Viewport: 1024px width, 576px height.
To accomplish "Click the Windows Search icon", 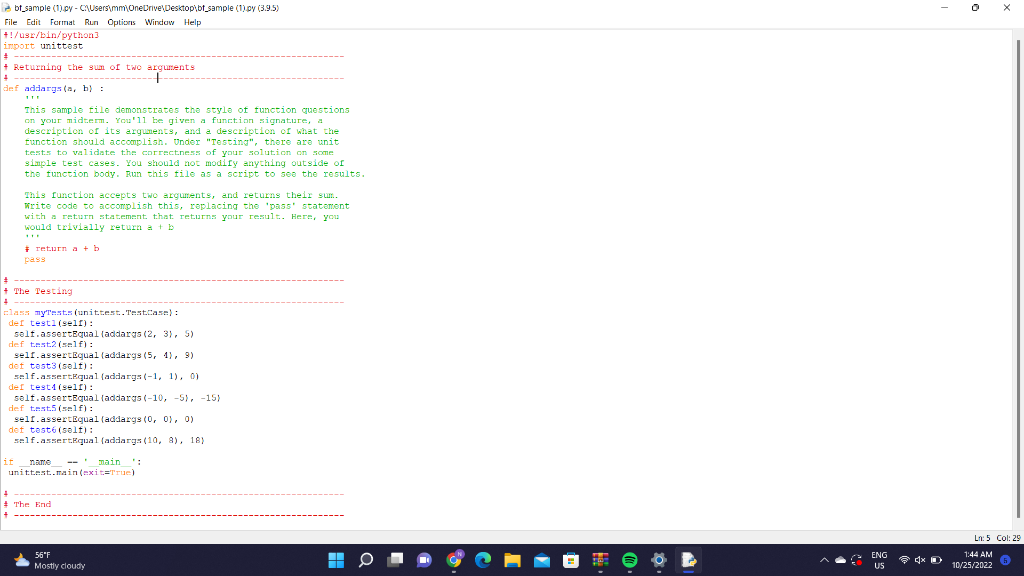I will [366, 560].
